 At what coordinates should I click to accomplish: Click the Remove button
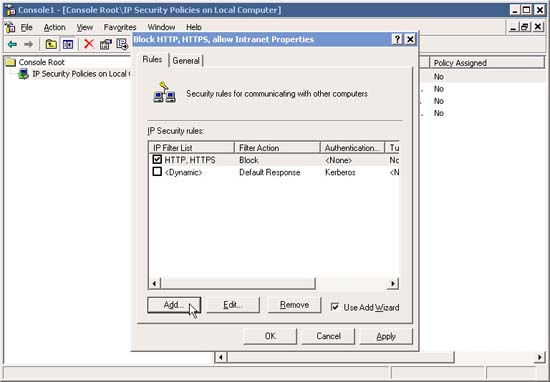click(x=294, y=305)
